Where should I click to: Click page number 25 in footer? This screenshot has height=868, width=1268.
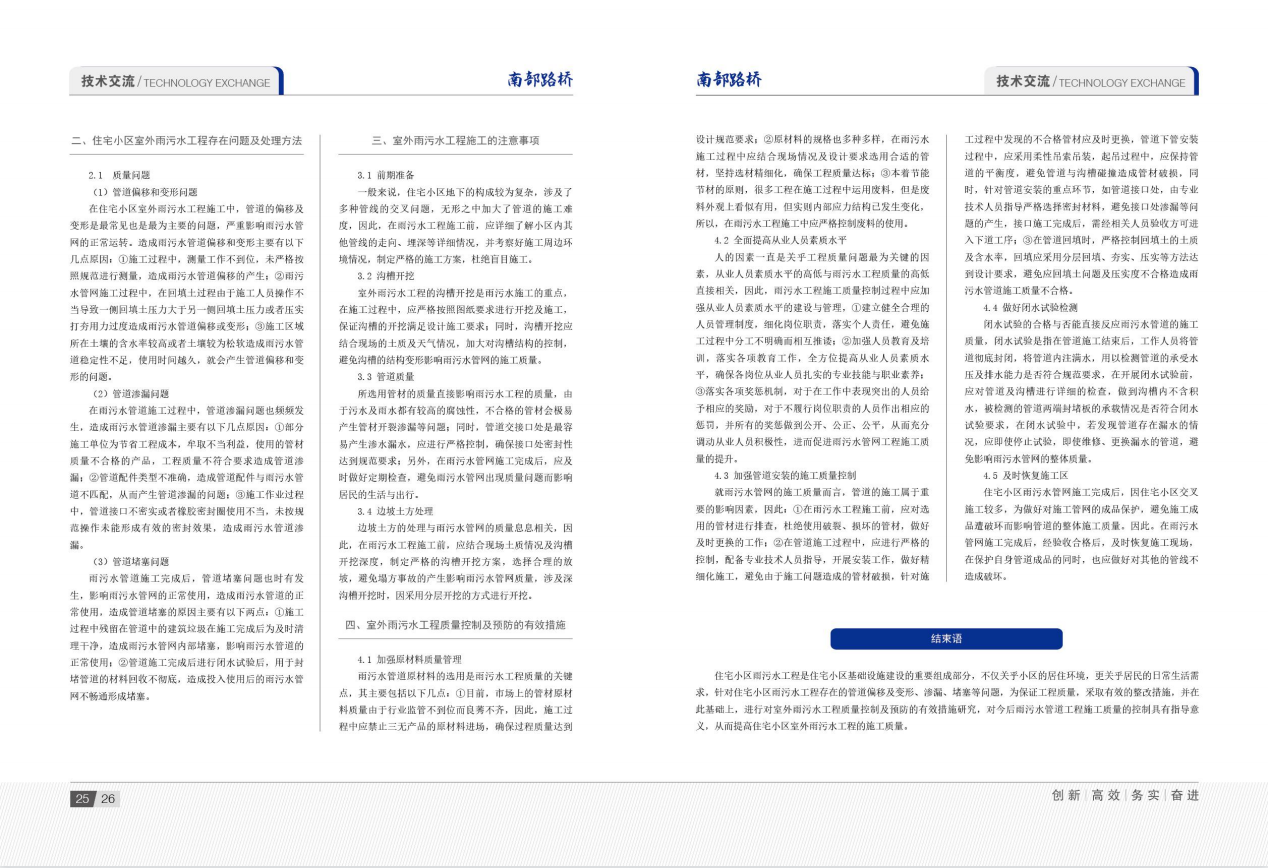pyautogui.click(x=82, y=798)
